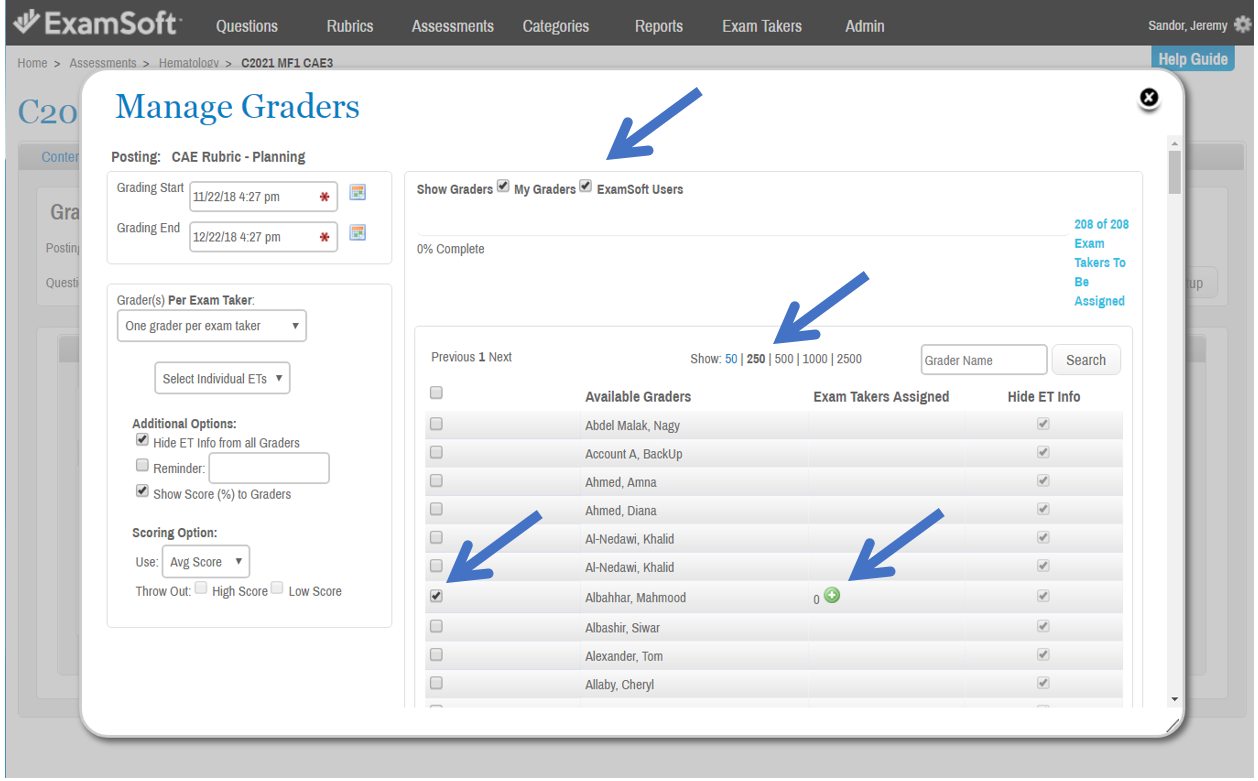Select checkbox for Ahmed, Amna
1258x781 pixels.
pos(436,481)
